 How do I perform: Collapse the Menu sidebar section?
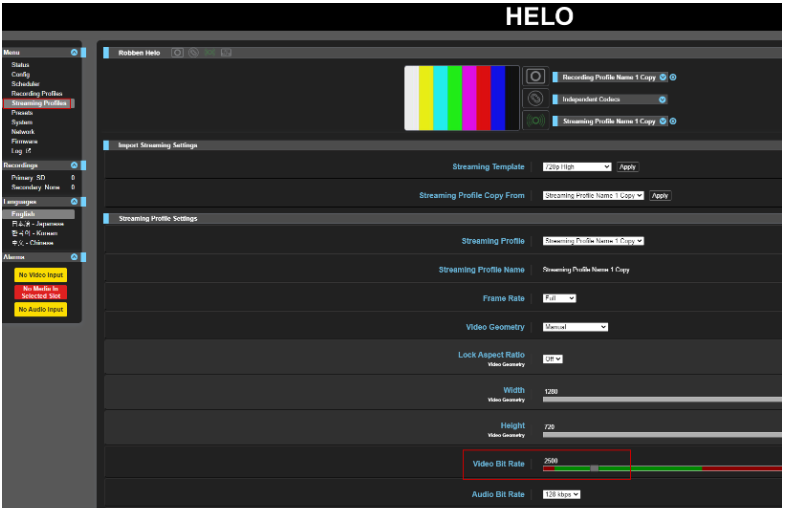click(x=74, y=52)
